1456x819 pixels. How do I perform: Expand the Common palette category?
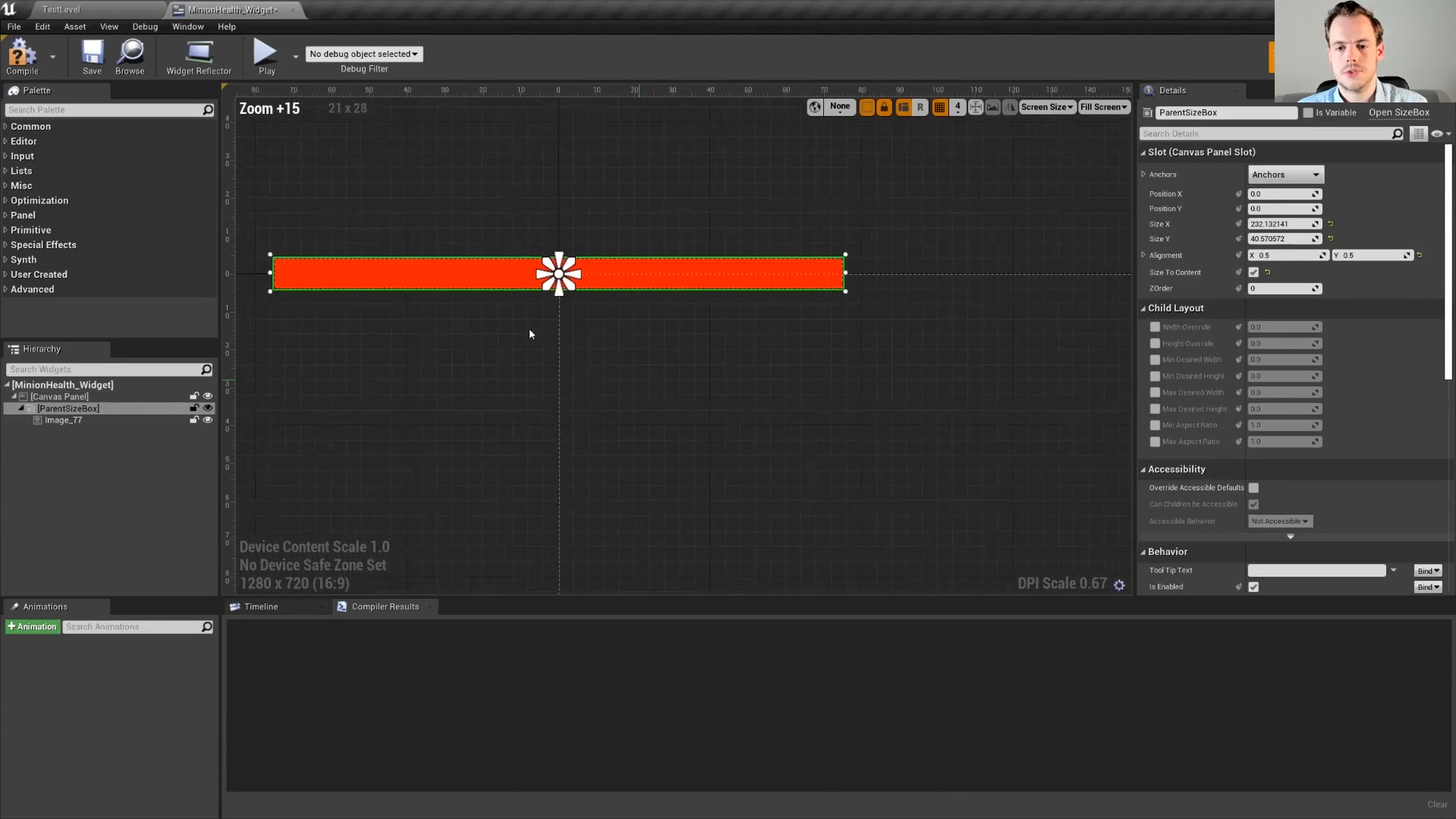point(30,127)
